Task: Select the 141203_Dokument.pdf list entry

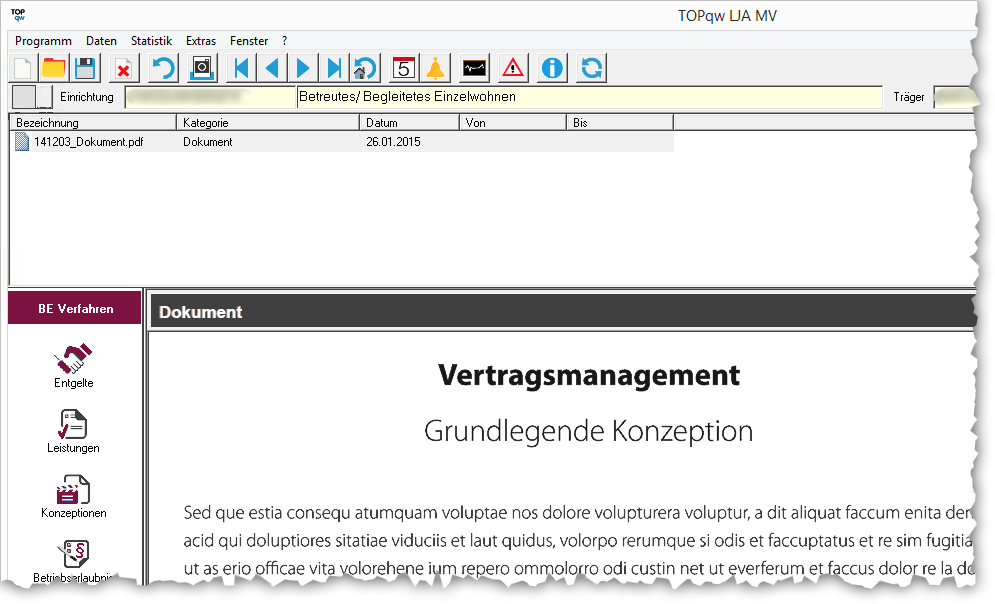Action: (x=88, y=142)
